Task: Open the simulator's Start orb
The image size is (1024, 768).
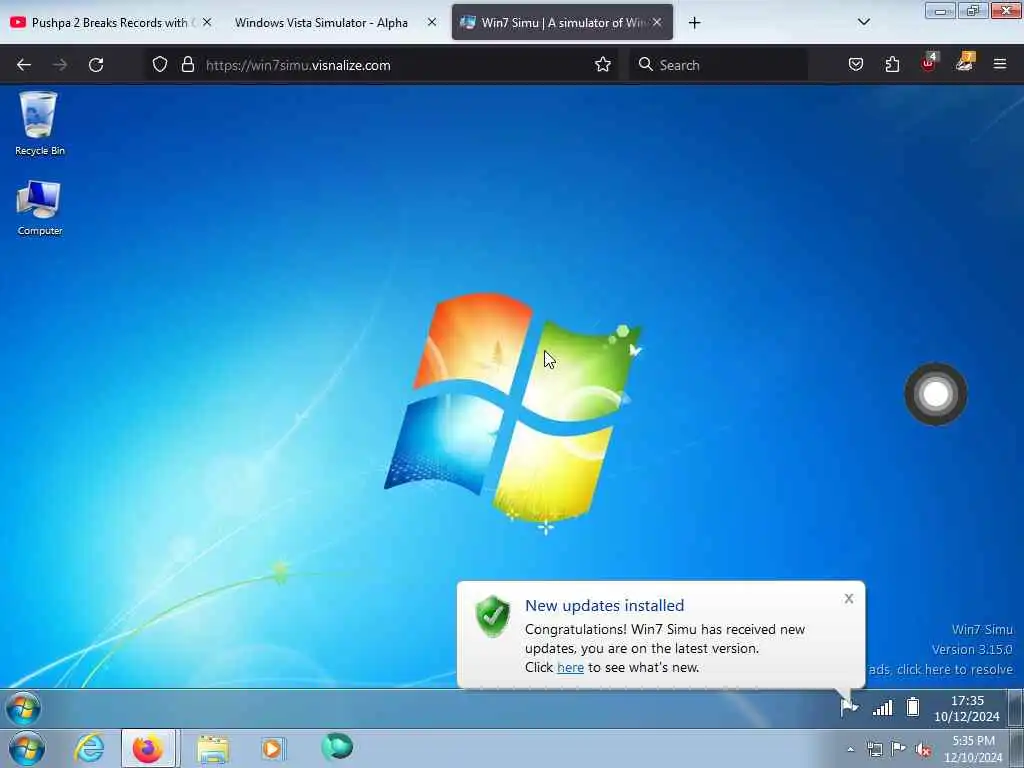Action: 23,708
